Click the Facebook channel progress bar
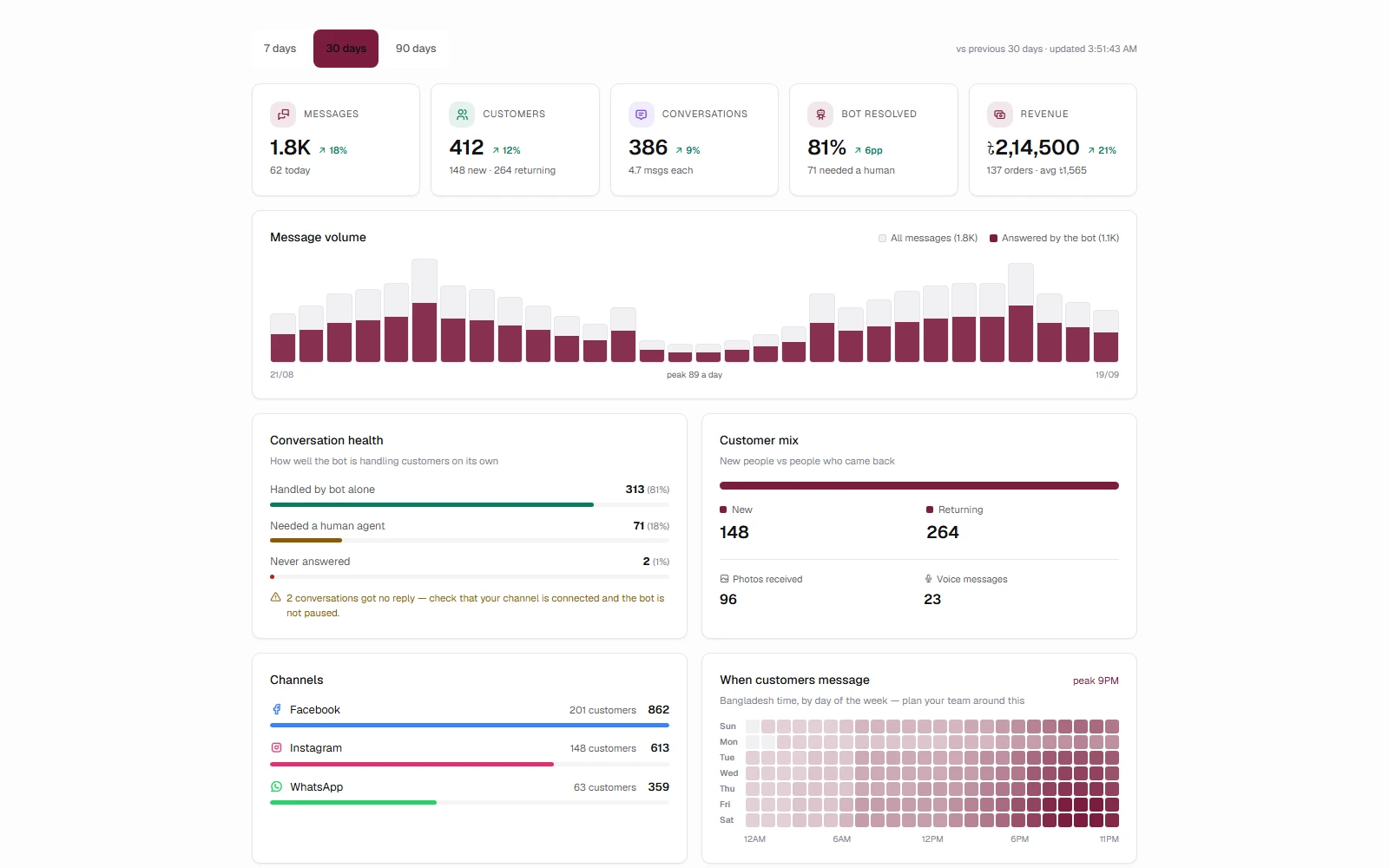Image resolution: width=1389 pixels, height=868 pixels. (x=470, y=725)
